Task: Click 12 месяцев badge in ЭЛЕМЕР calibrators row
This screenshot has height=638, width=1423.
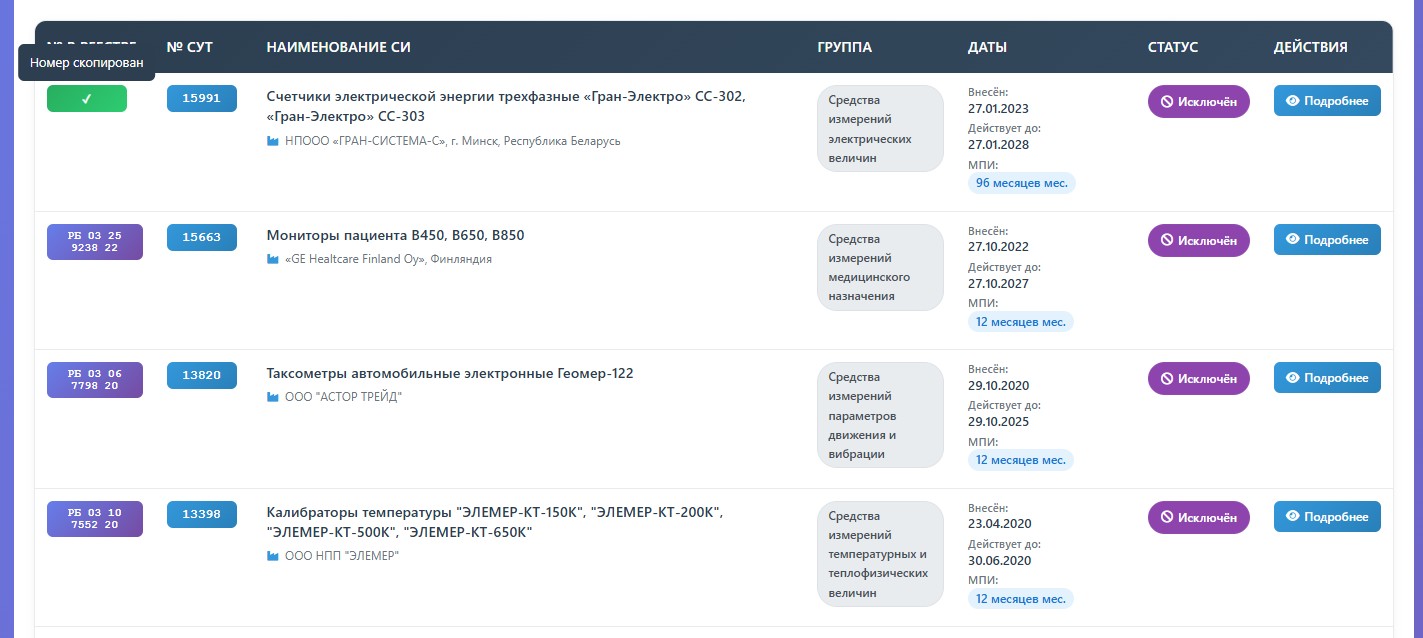Action: [x=1021, y=599]
